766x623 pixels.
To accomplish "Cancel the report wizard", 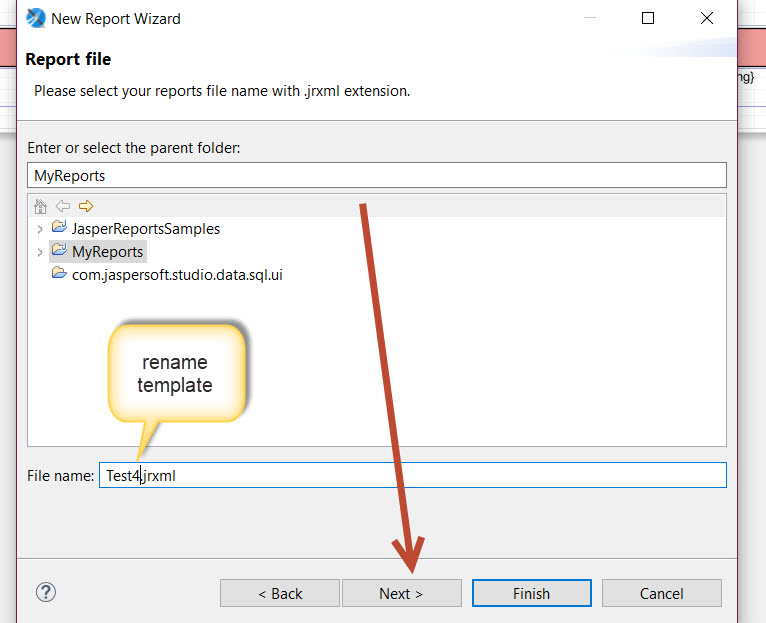I will click(661, 593).
